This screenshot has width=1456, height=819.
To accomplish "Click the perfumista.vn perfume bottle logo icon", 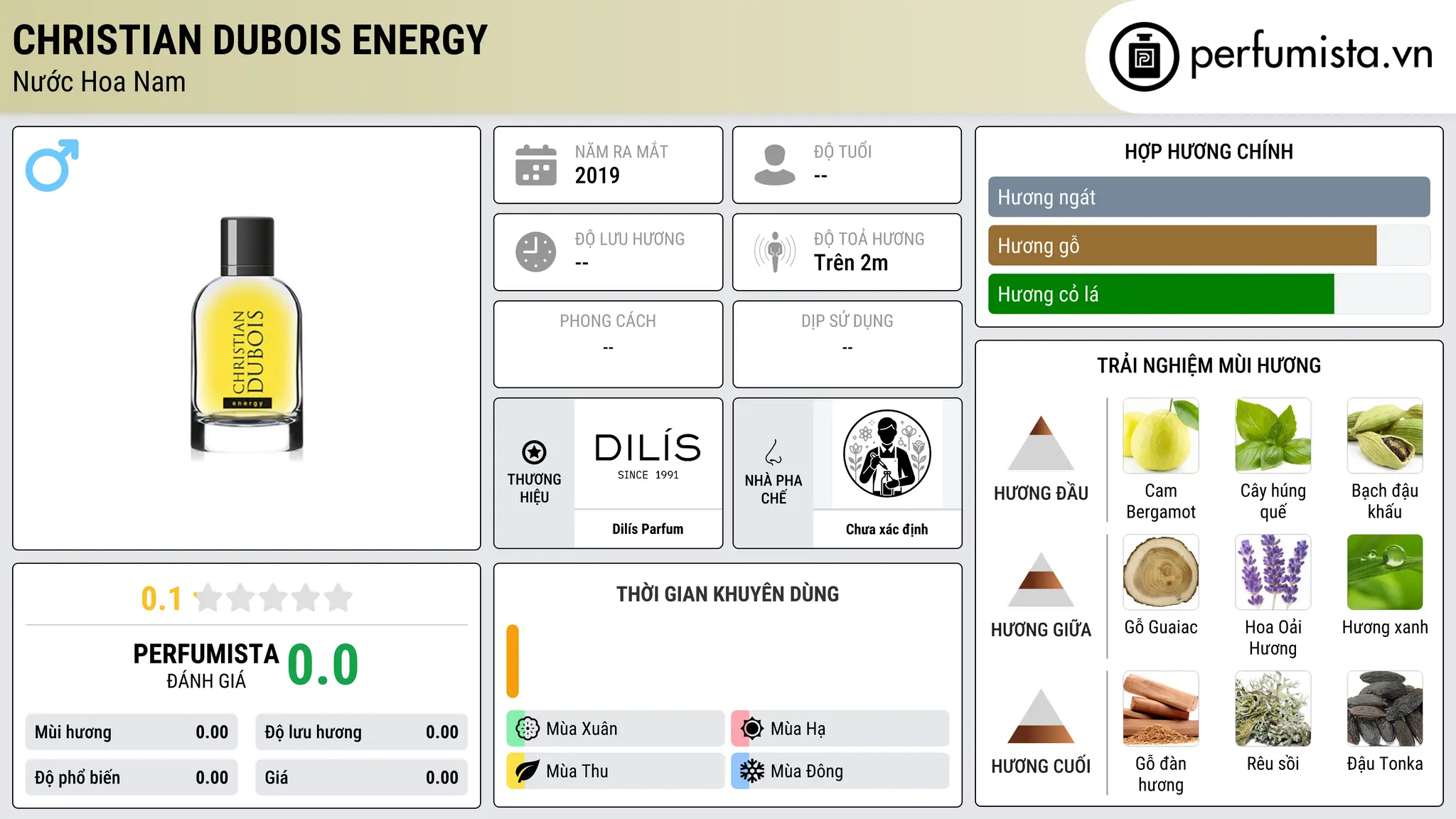I will point(1144,57).
